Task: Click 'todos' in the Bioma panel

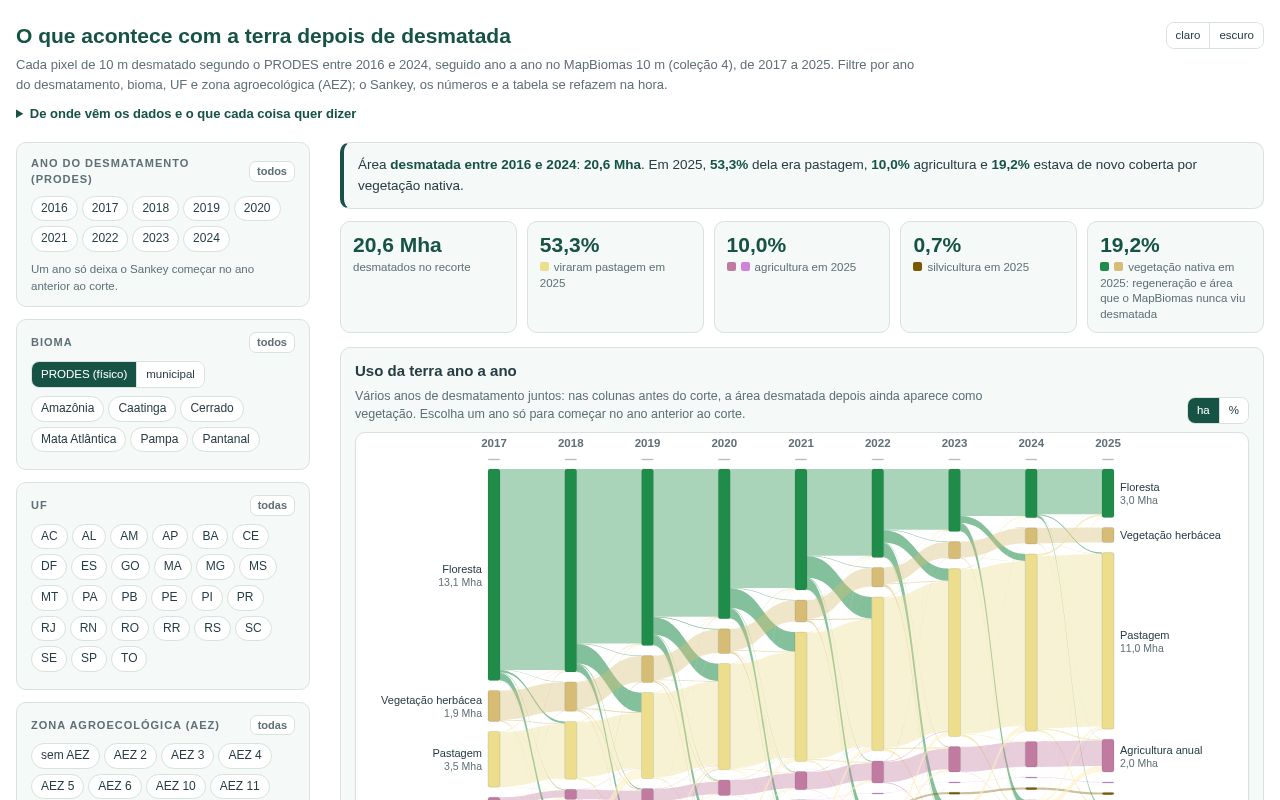Action: click(x=272, y=342)
